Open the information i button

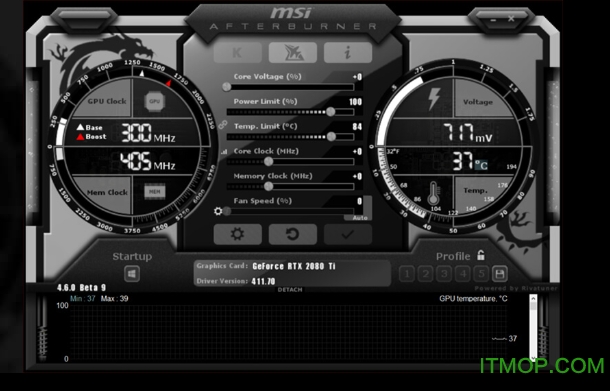coord(348,52)
